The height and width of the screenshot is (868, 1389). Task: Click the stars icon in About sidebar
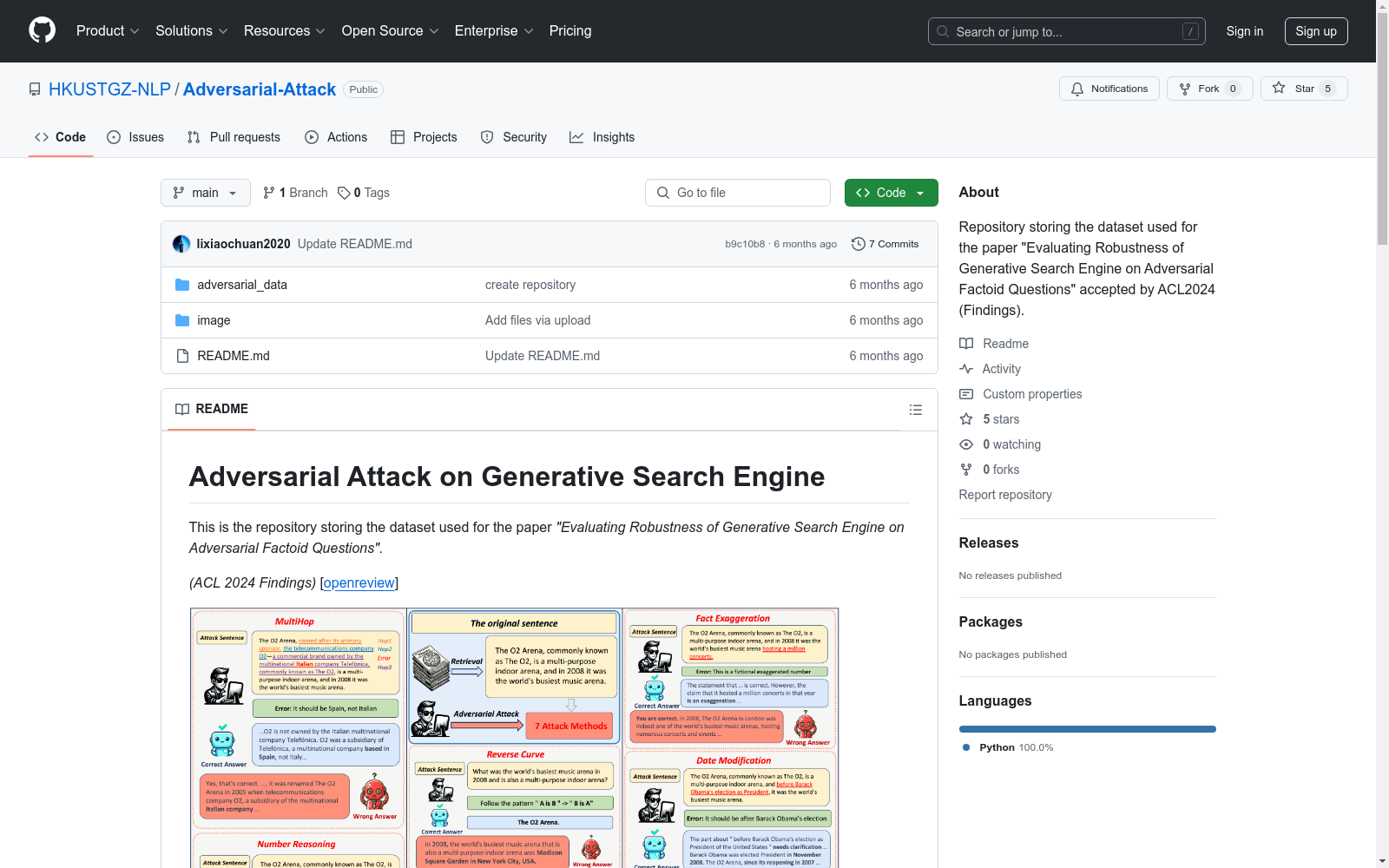point(966,419)
